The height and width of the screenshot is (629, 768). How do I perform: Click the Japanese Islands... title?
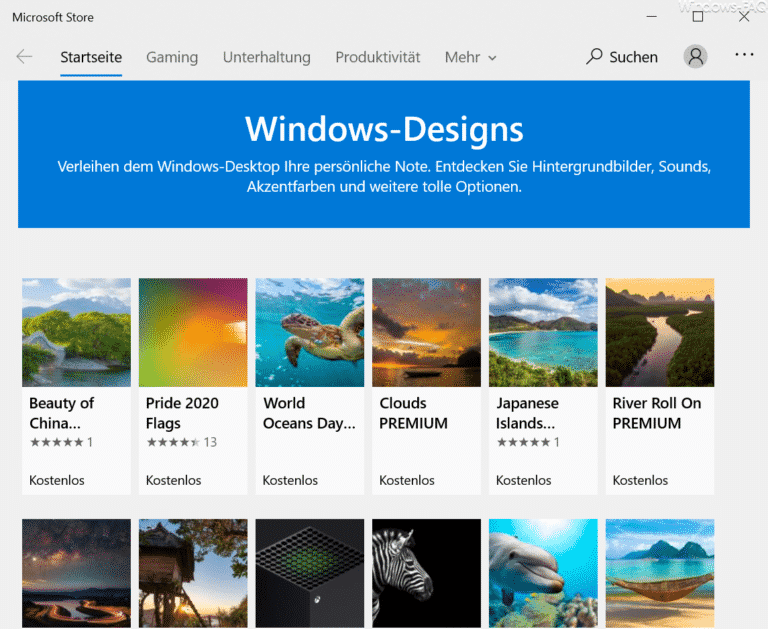[527, 413]
